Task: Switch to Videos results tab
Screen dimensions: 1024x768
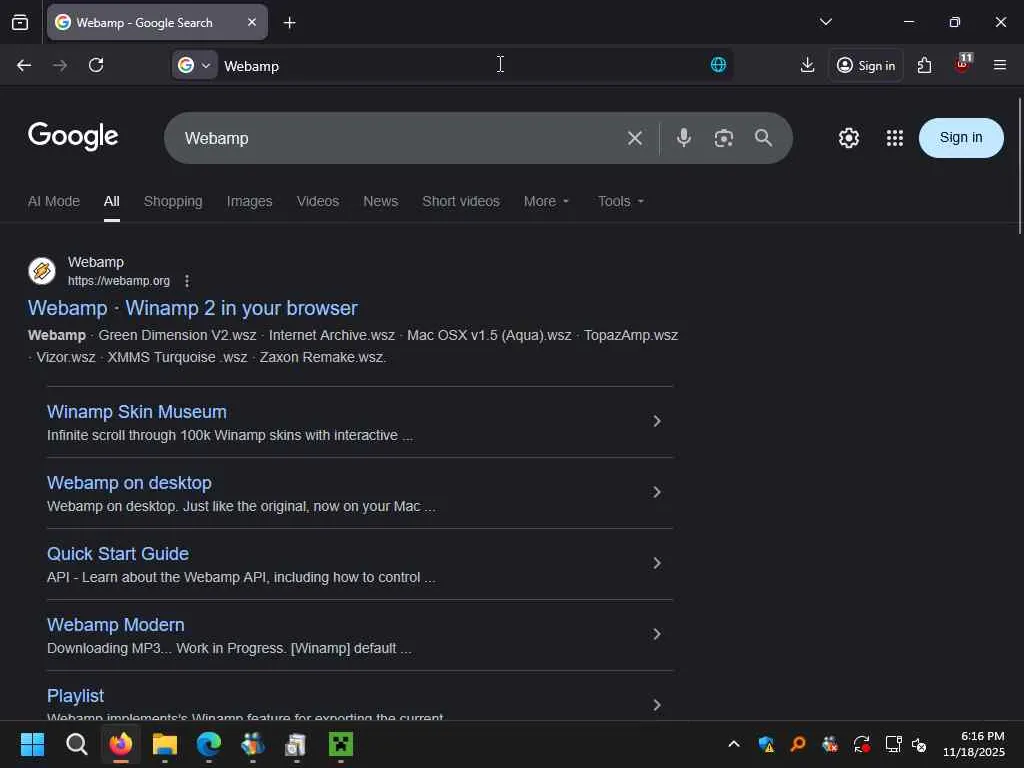Action: pos(317,201)
